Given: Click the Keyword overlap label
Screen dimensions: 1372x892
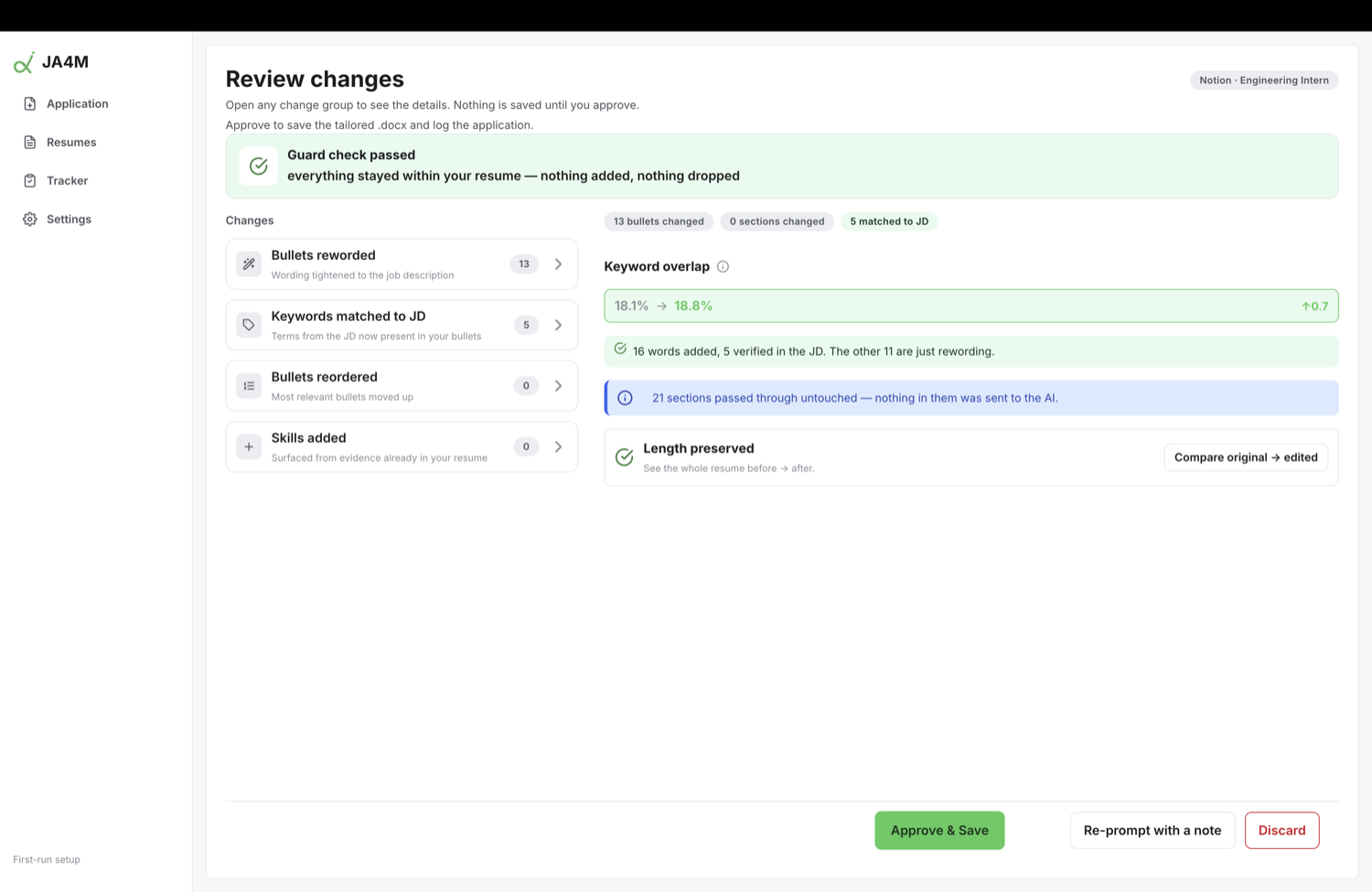Looking at the screenshot, I should pyautogui.click(x=657, y=267).
